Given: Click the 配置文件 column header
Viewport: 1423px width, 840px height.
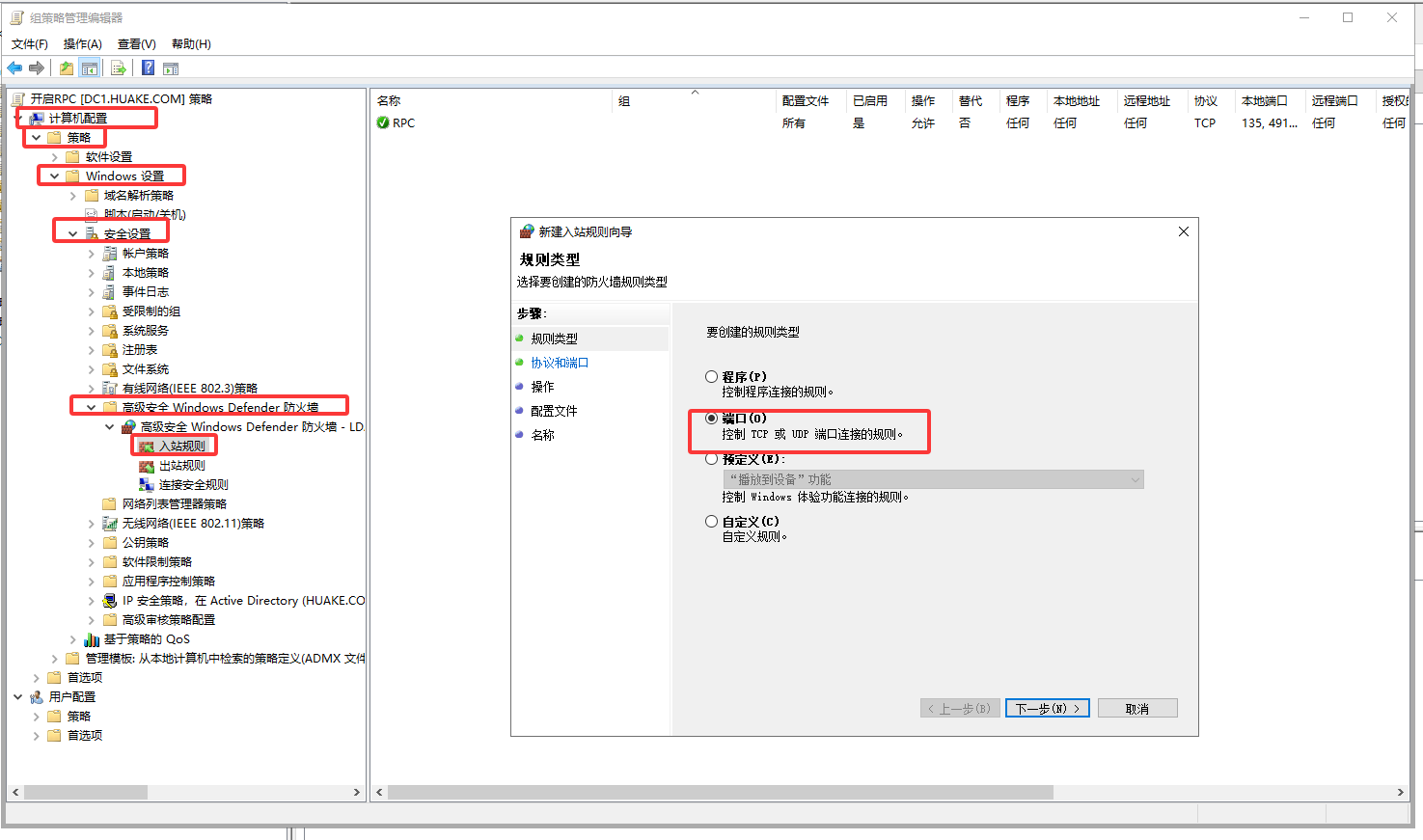Looking at the screenshot, I should pos(811,100).
